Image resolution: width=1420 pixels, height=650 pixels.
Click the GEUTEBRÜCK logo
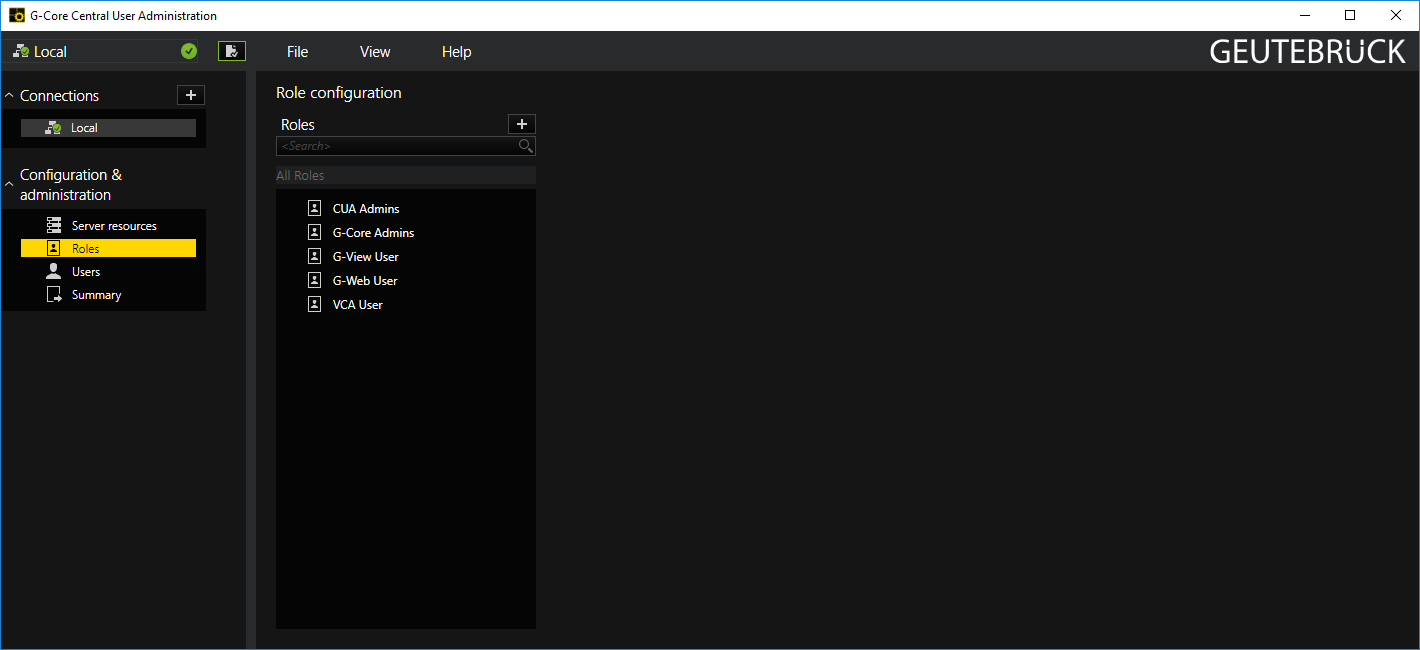click(1307, 51)
